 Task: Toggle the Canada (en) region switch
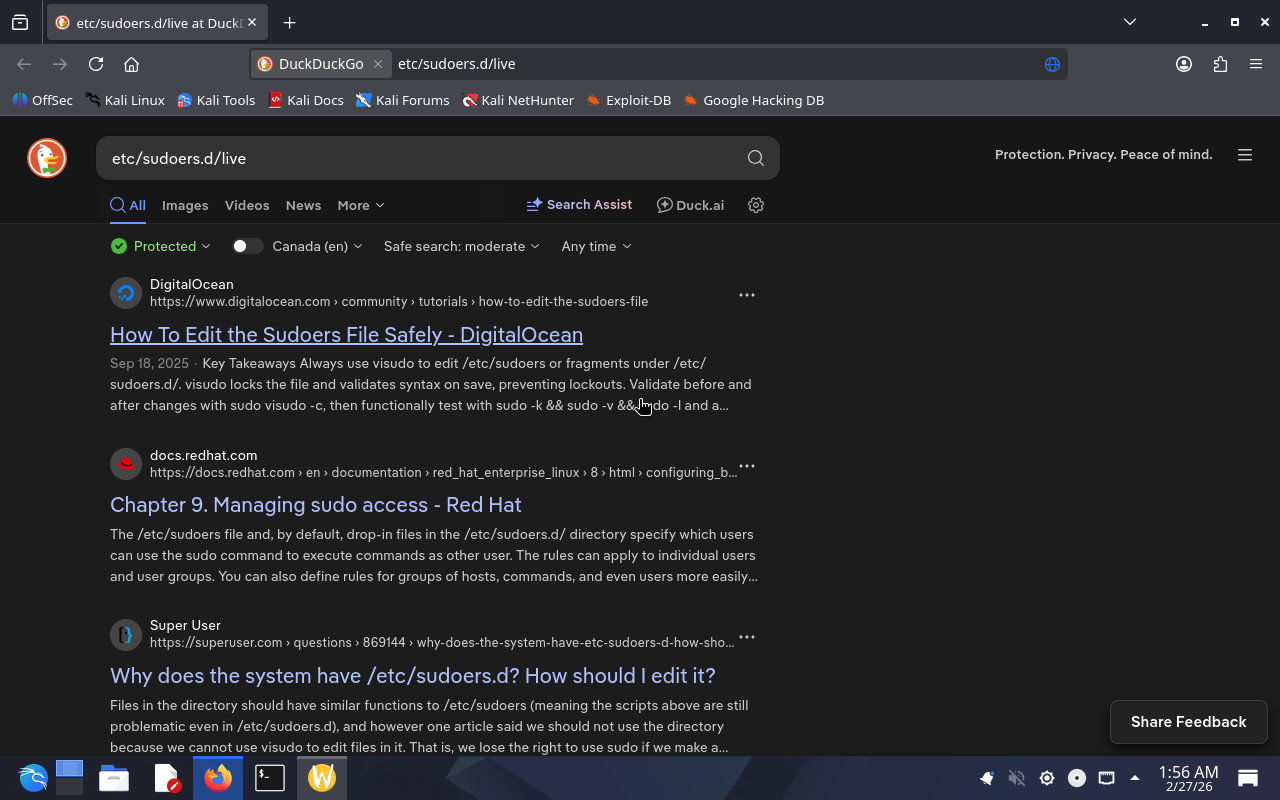click(x=247, y=246)
